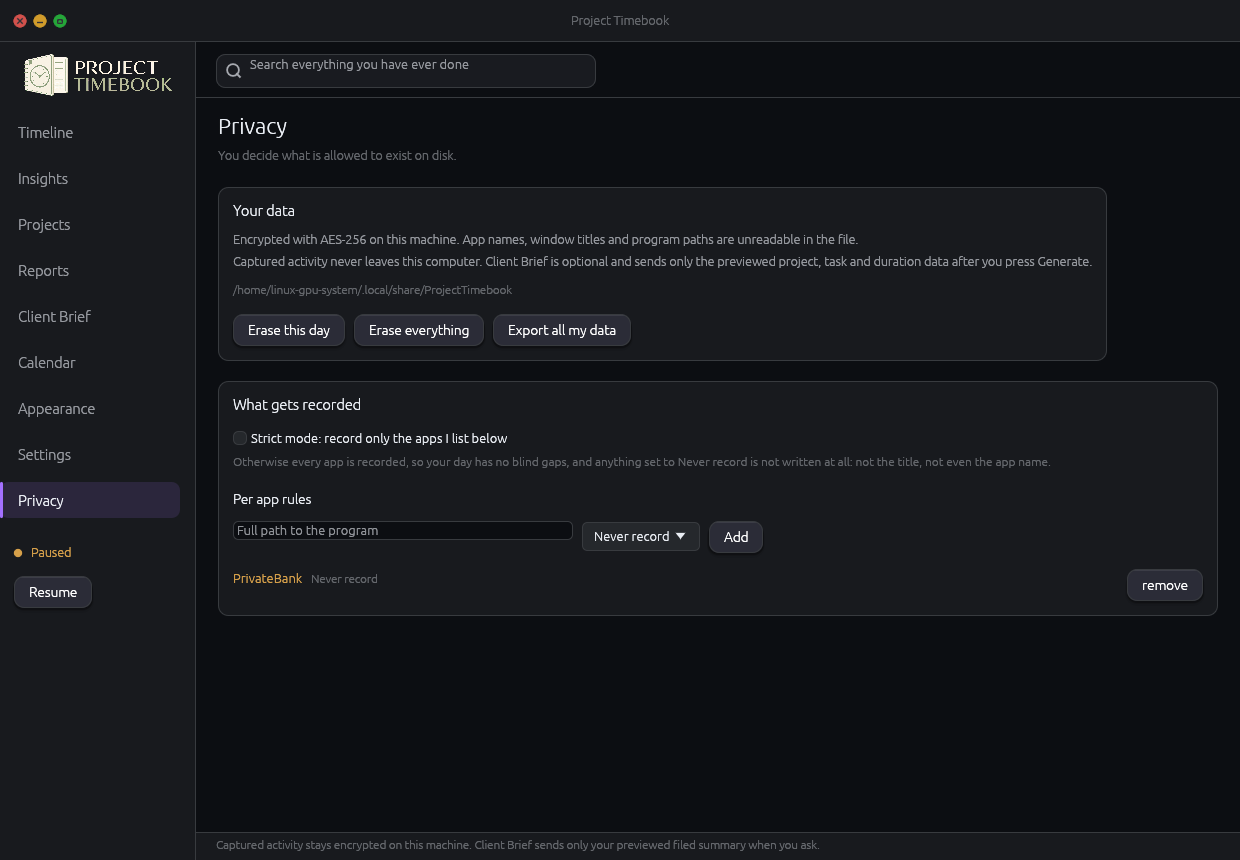The image size is (1240, 860).
Task: Click What gets recorded heading
Action: (297, 405)
